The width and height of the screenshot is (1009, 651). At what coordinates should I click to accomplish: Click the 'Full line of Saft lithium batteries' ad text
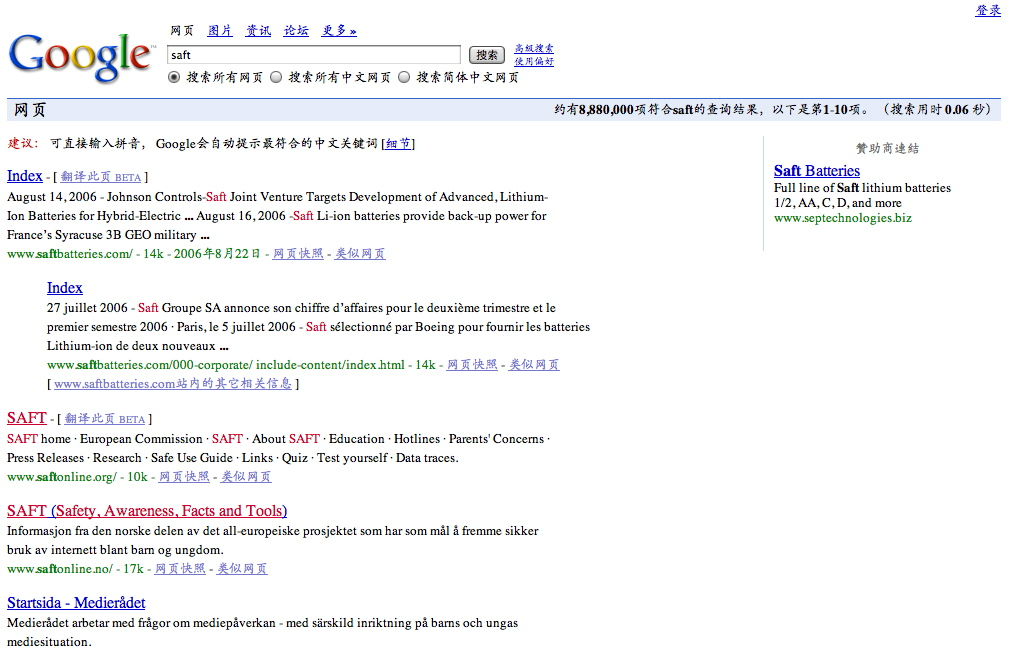click(862, 196)
